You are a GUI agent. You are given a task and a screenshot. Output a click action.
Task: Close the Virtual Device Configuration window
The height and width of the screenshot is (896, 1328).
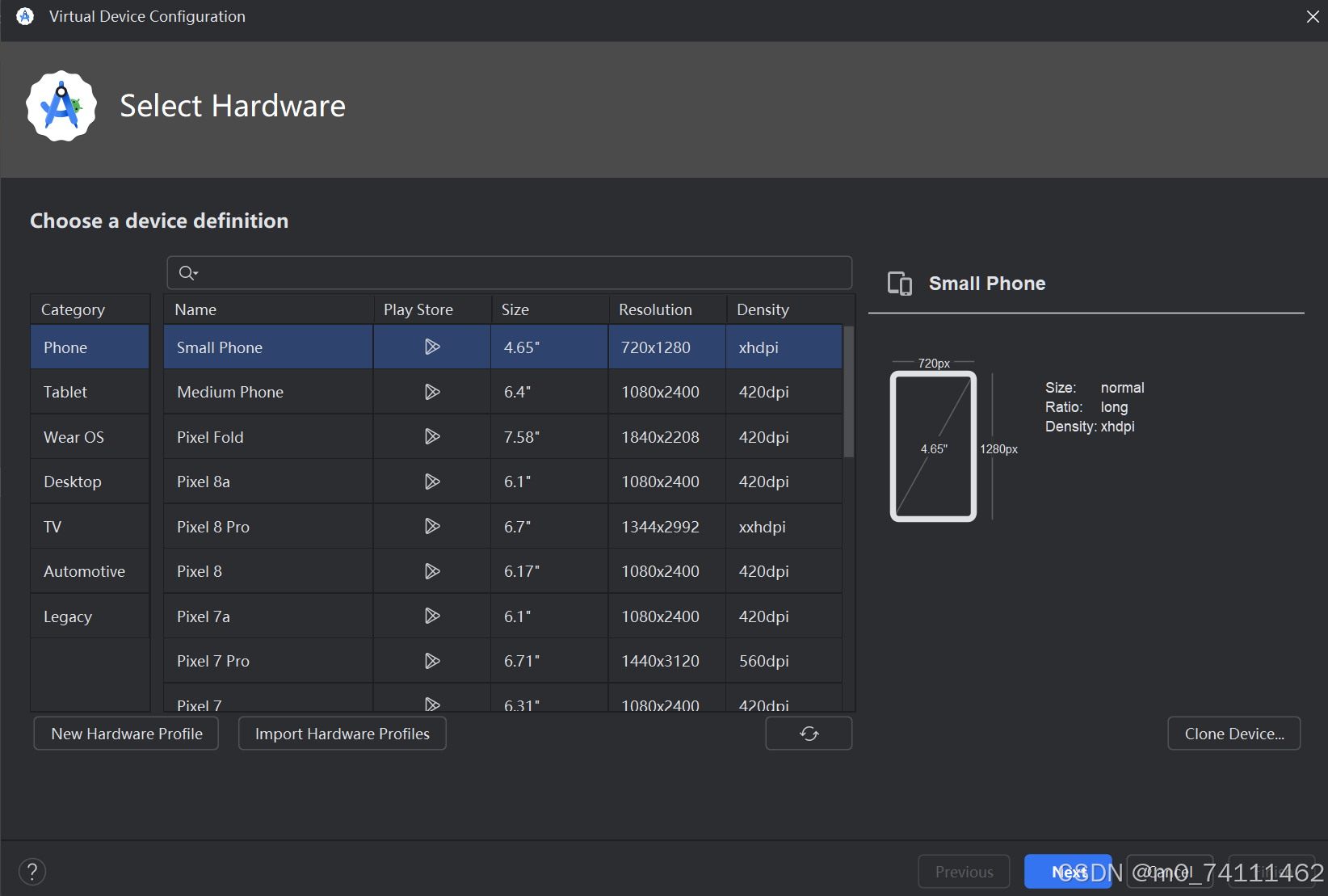1313,16
